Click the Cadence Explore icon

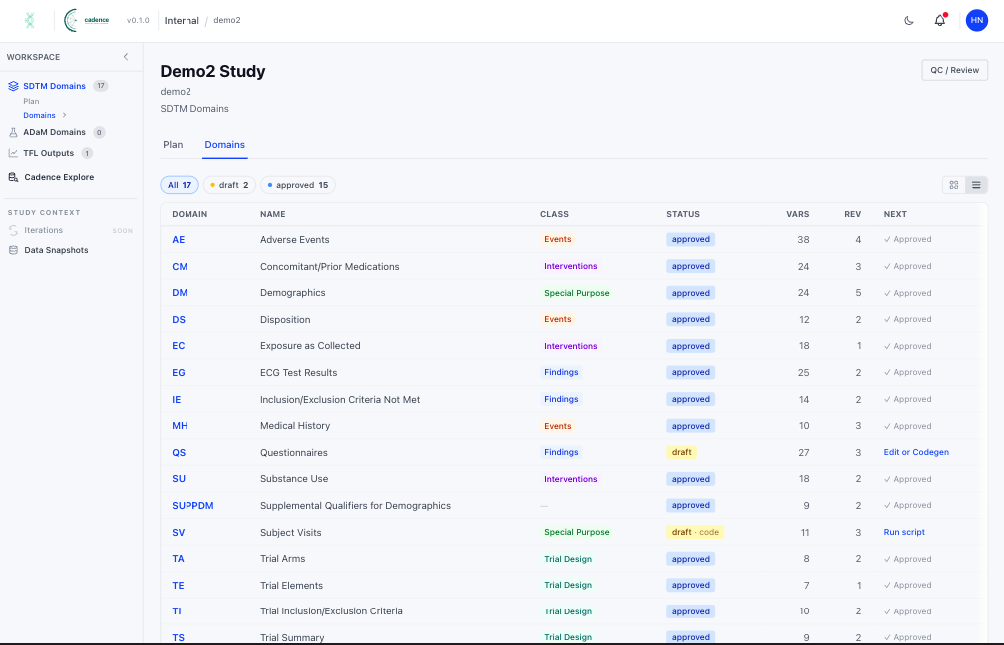click(x=13, y=177)
